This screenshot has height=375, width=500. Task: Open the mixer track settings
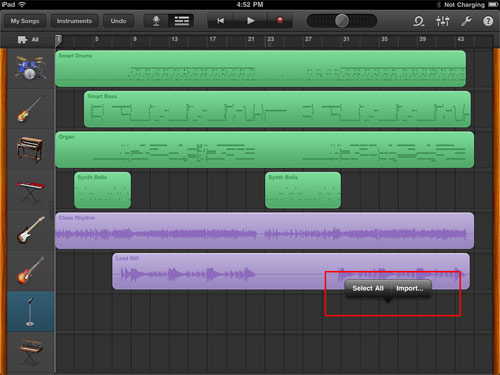[x=443, y=21]
